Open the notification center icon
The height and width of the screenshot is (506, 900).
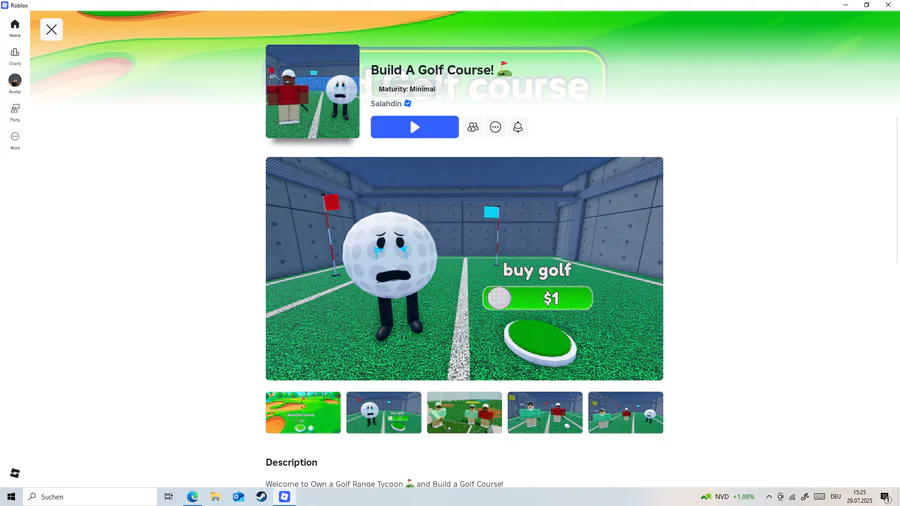(x=886, y=497)
